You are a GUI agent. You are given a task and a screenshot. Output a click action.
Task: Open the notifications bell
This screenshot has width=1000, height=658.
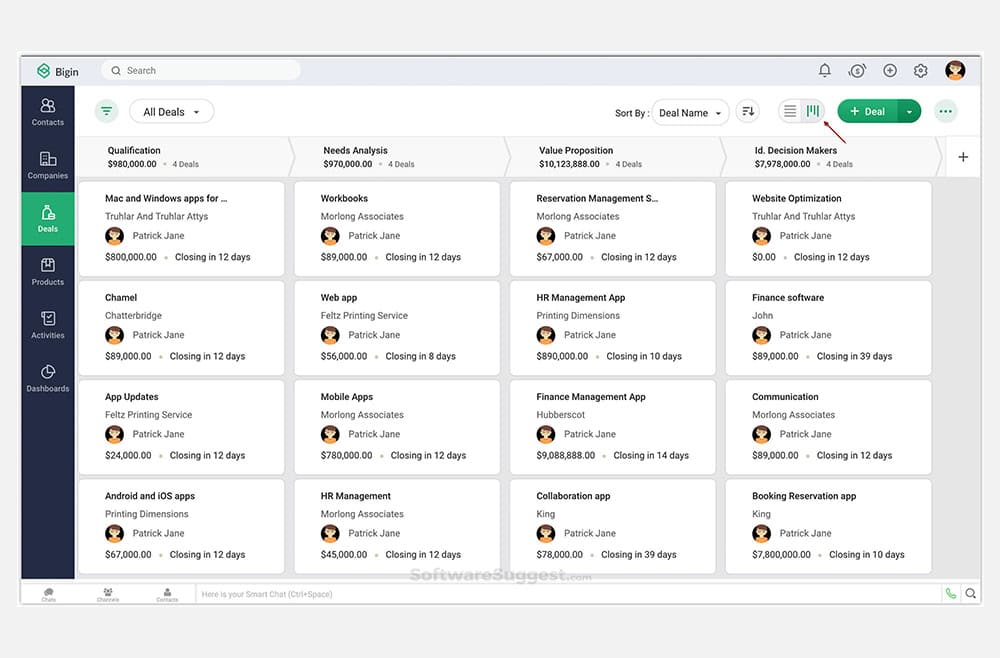pyautogui.click(x=825, y=71)
